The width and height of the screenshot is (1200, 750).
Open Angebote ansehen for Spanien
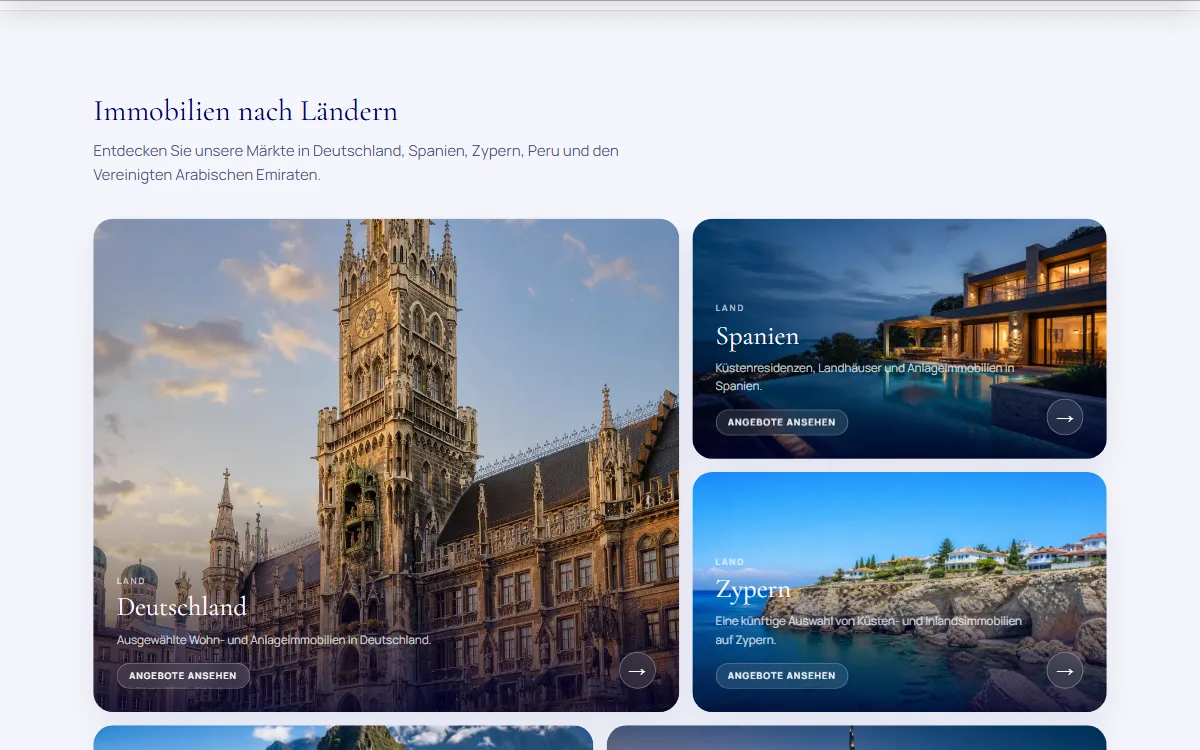click(x=782, y=422)
